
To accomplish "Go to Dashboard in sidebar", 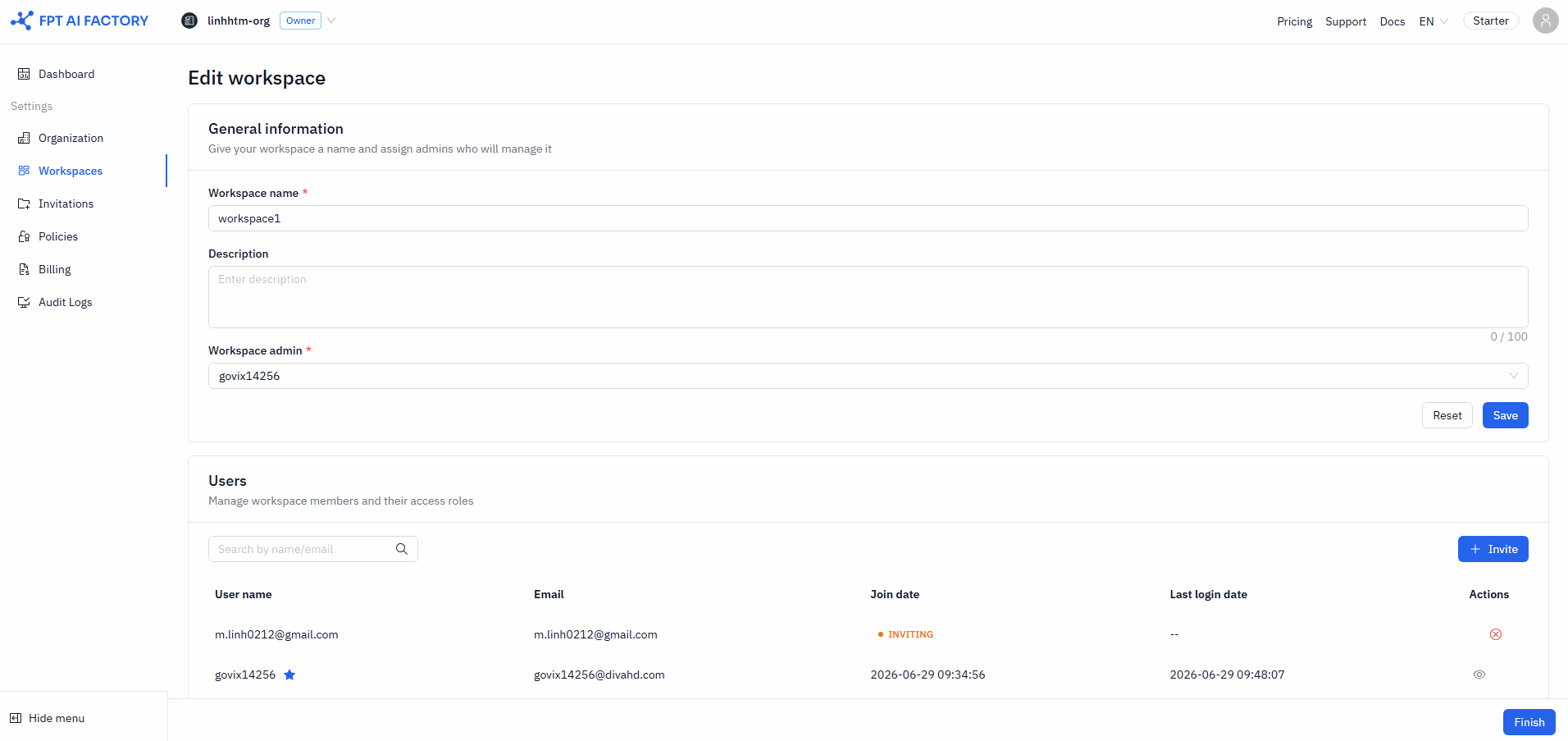I will click(66, 74).
